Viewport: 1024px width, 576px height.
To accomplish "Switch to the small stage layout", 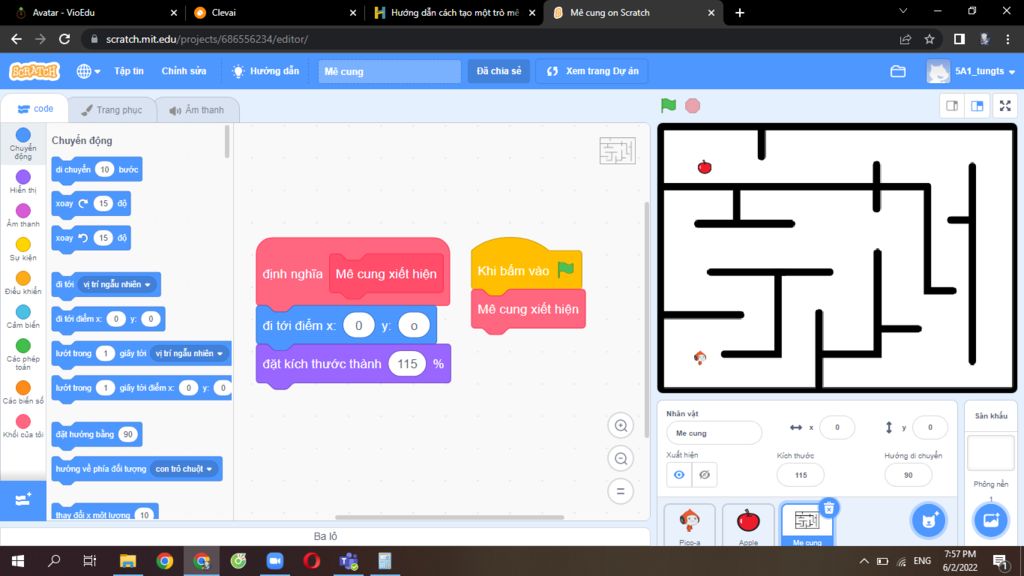I will coord(952,106).
